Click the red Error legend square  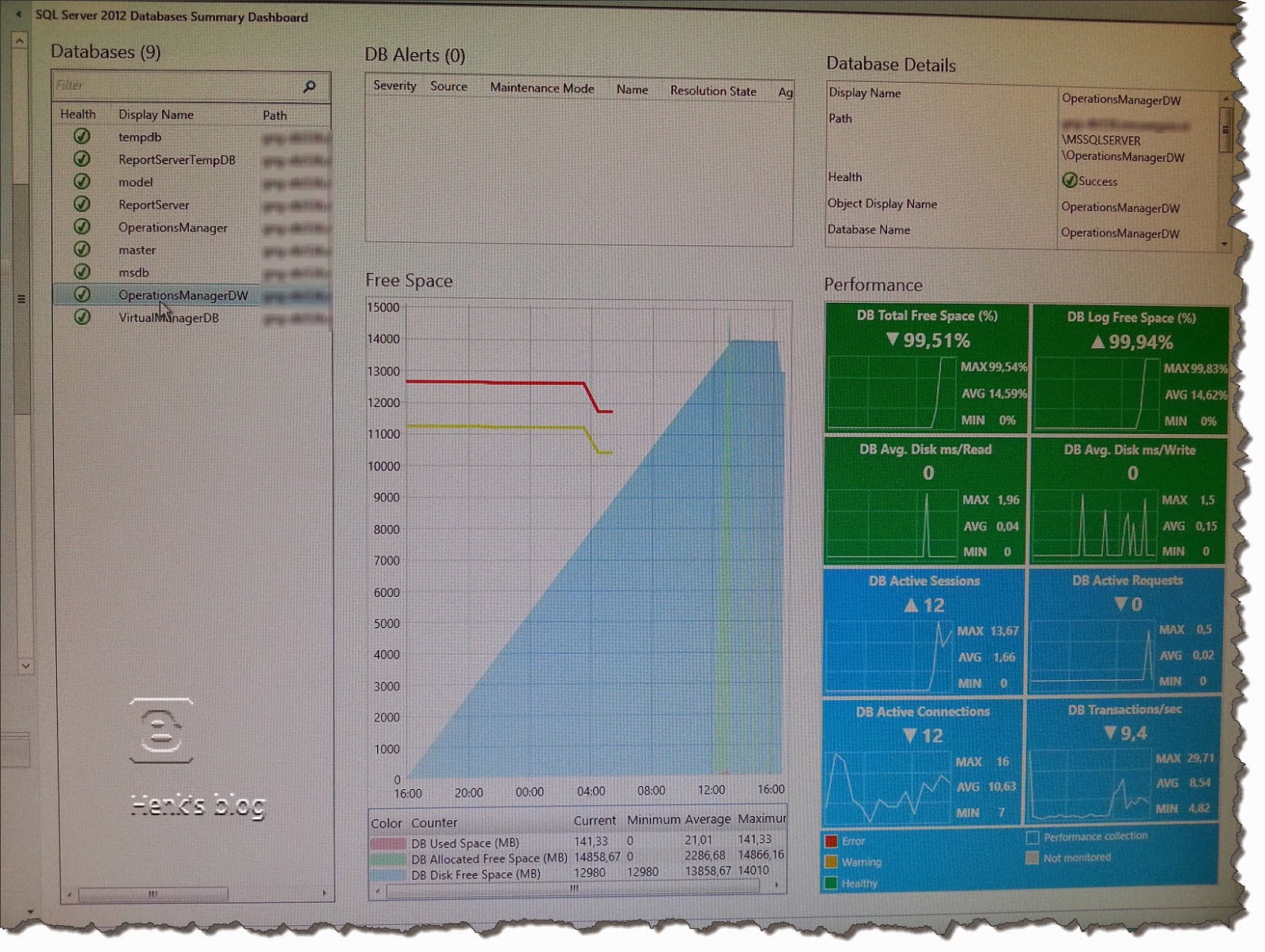[x=831, y=841]
